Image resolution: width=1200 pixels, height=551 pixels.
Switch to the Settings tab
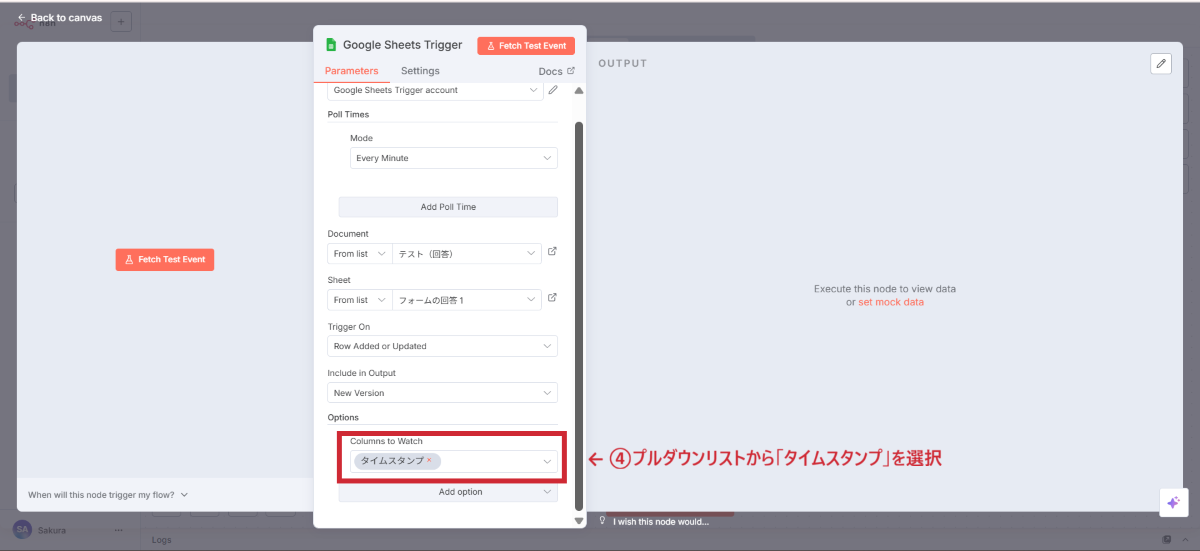coord(420,71)
